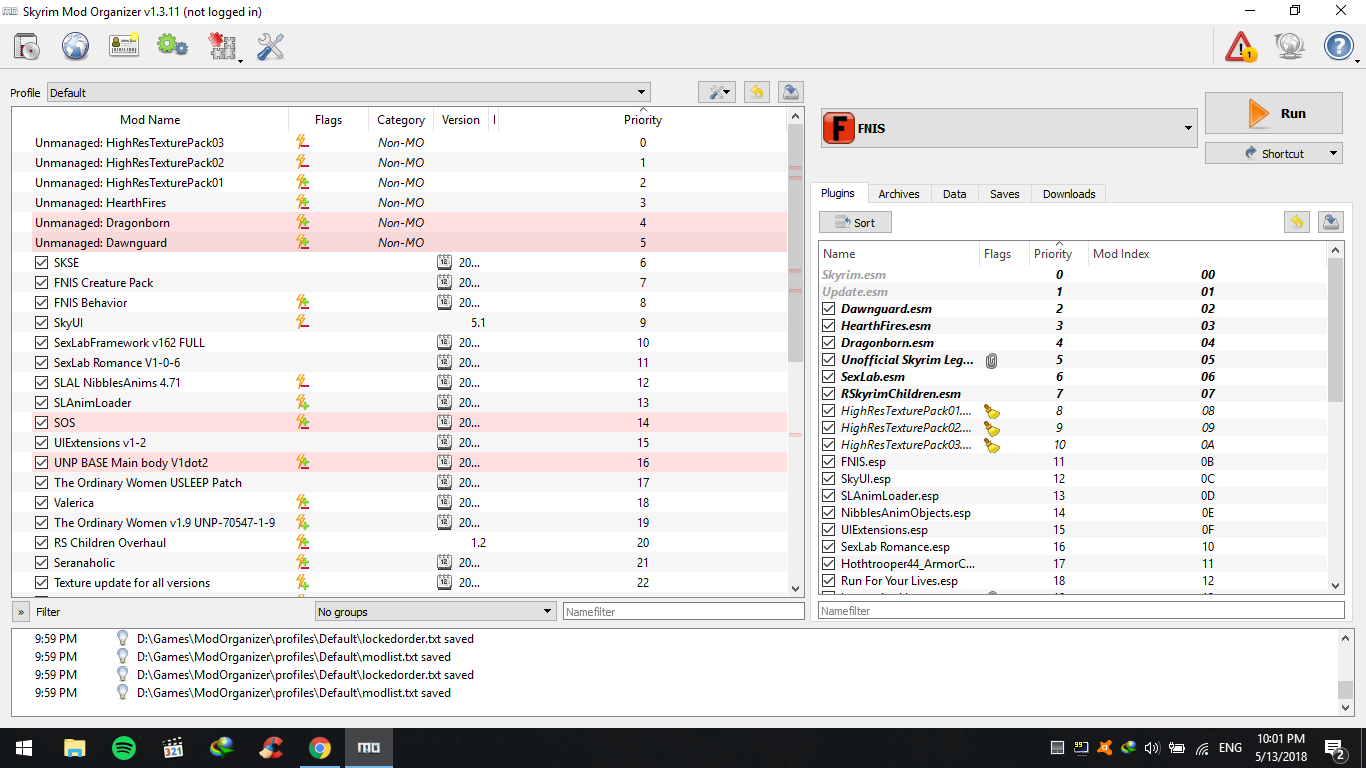Select the Unmanaged: Dragonborn row
The width and height of the screenshot is (1366, 768).
tap(400, 222)
